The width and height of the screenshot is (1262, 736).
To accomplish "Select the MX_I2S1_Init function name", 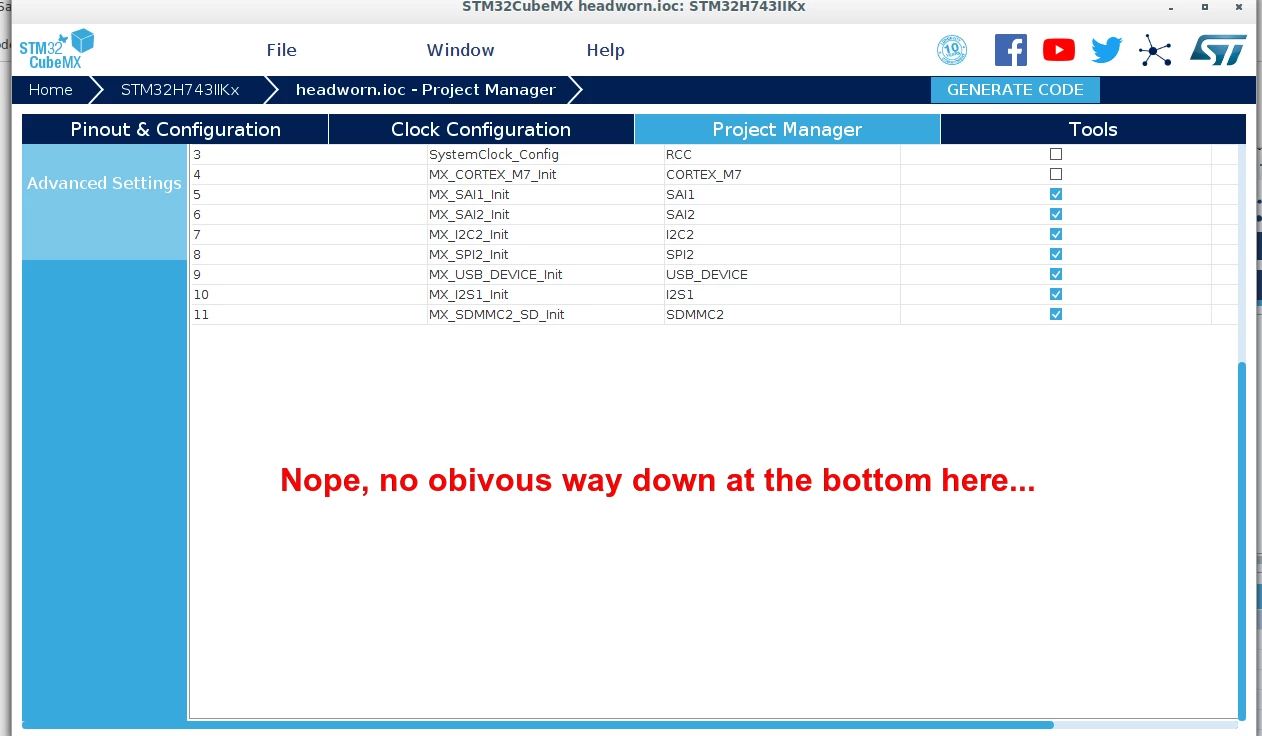I will (469, 295).
